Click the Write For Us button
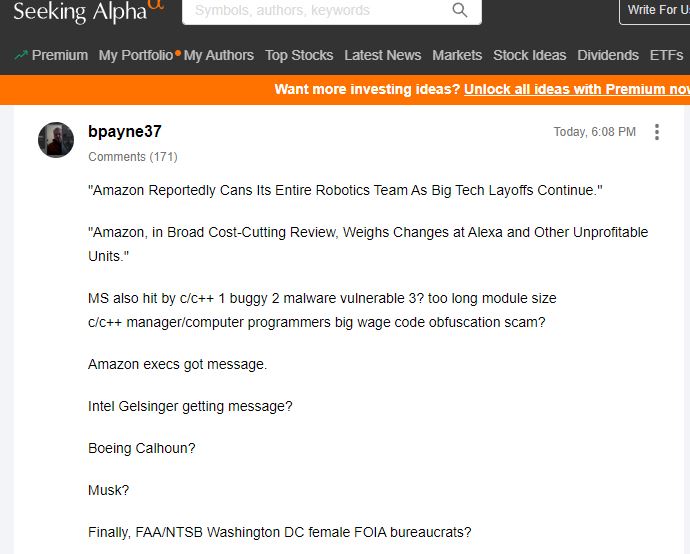 656,11
